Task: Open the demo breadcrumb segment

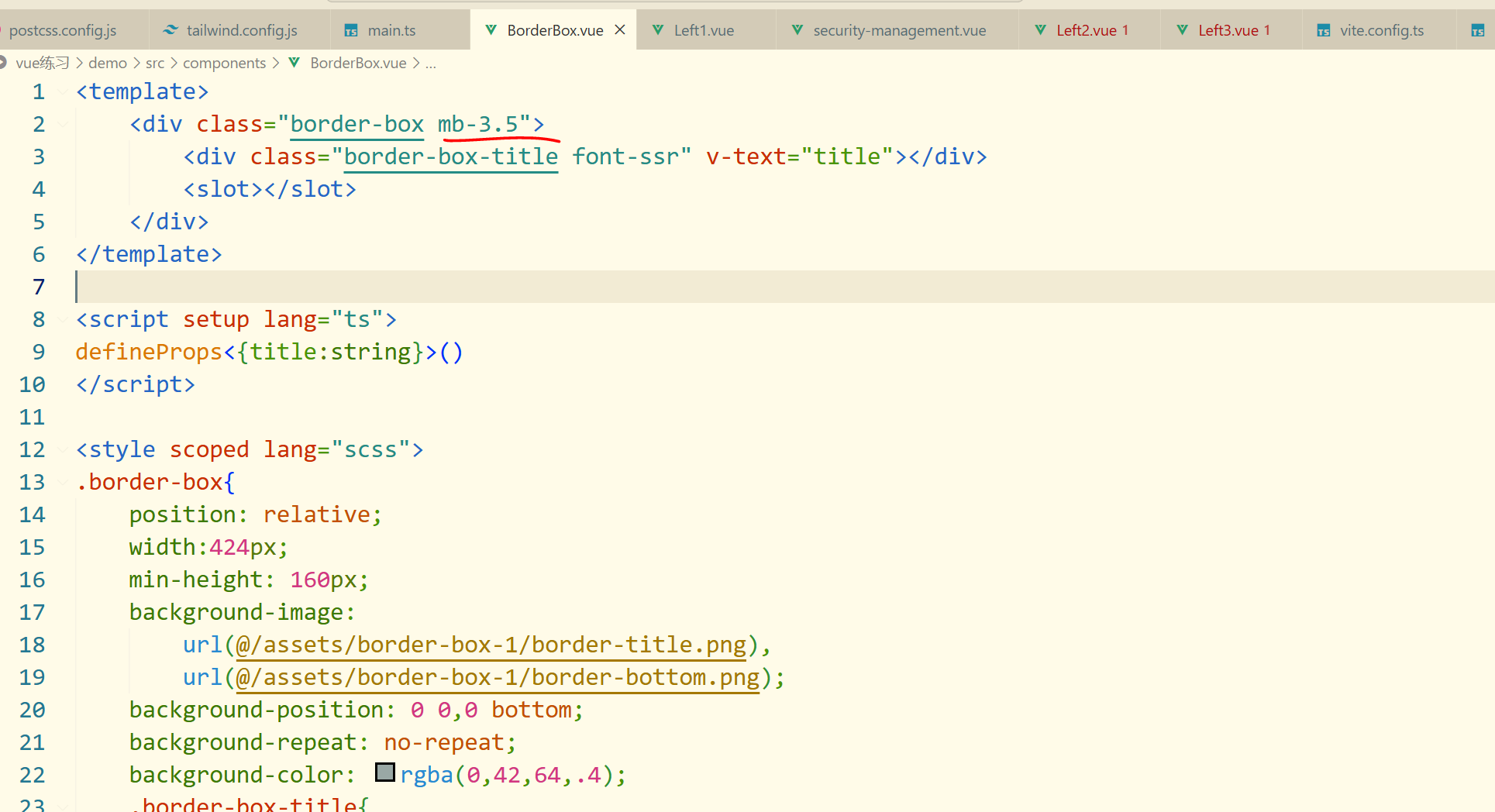Action: pos(108,63)
